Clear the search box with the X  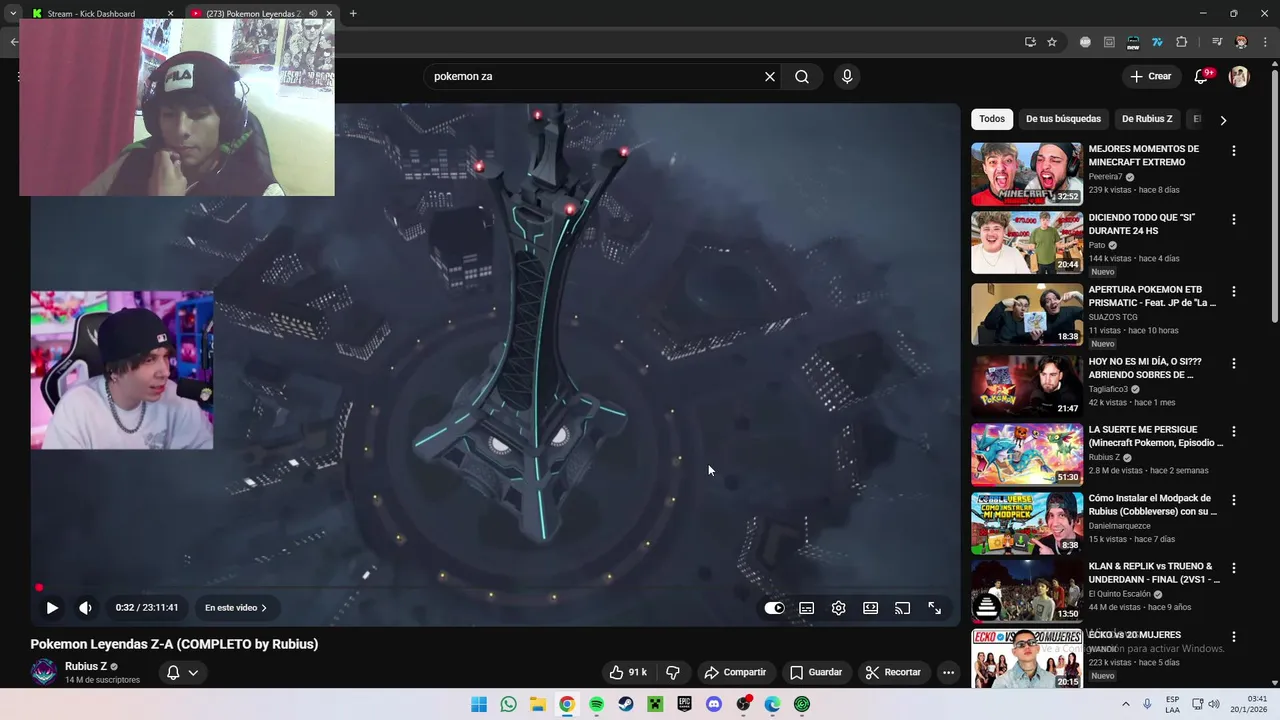click(x=770, y=76)
